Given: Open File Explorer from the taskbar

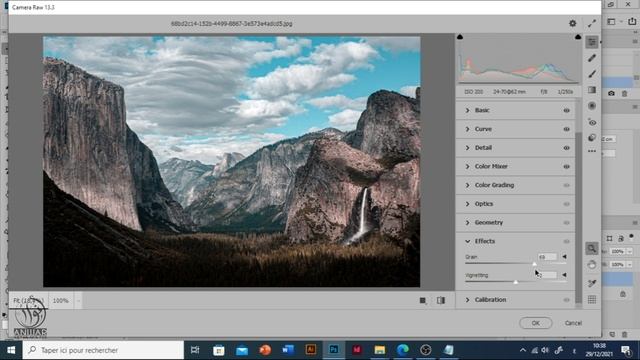Looking at the screenshot, I should coord(380,350).
